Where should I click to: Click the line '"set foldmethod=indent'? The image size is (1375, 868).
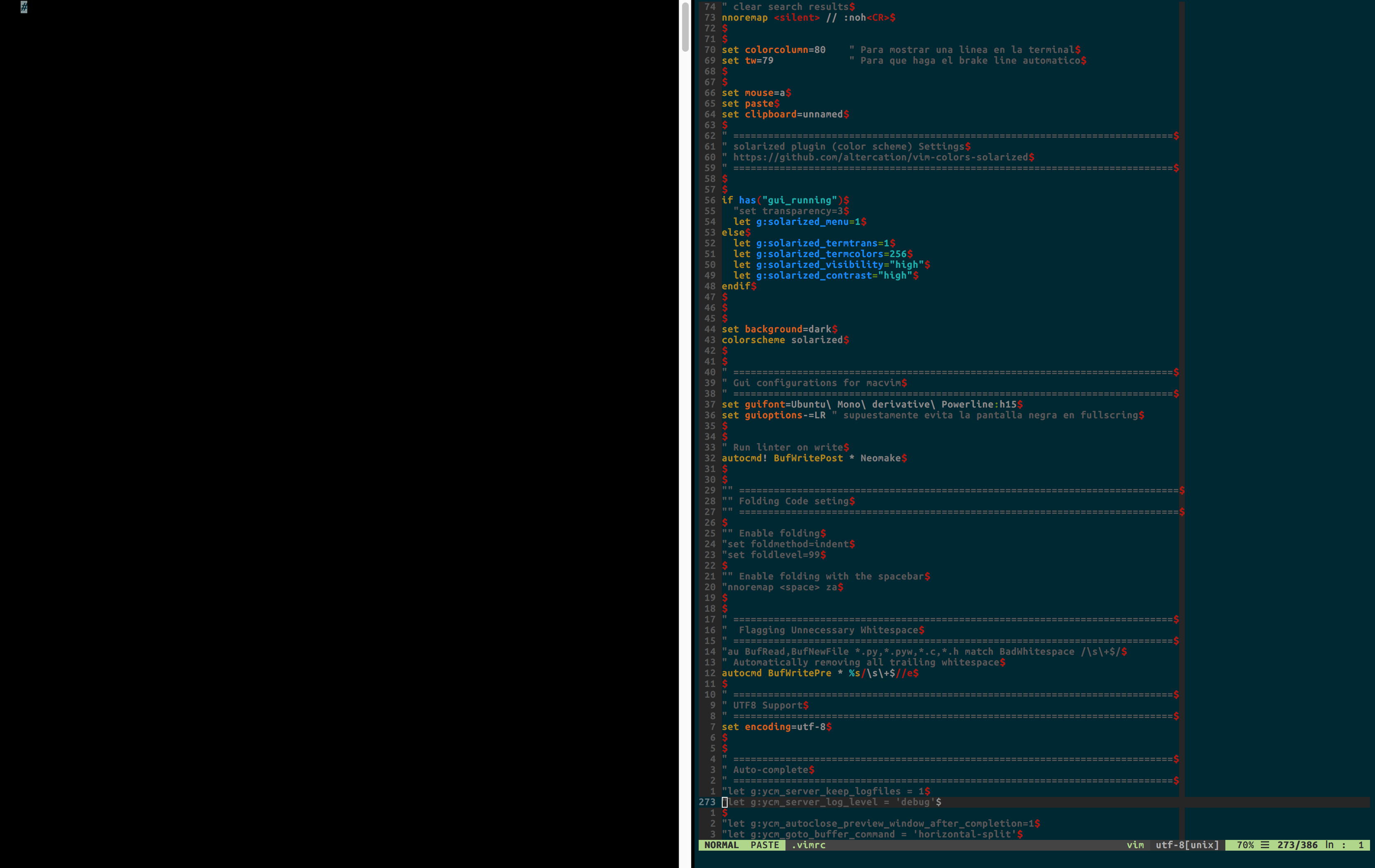click(x=788, y=545)
